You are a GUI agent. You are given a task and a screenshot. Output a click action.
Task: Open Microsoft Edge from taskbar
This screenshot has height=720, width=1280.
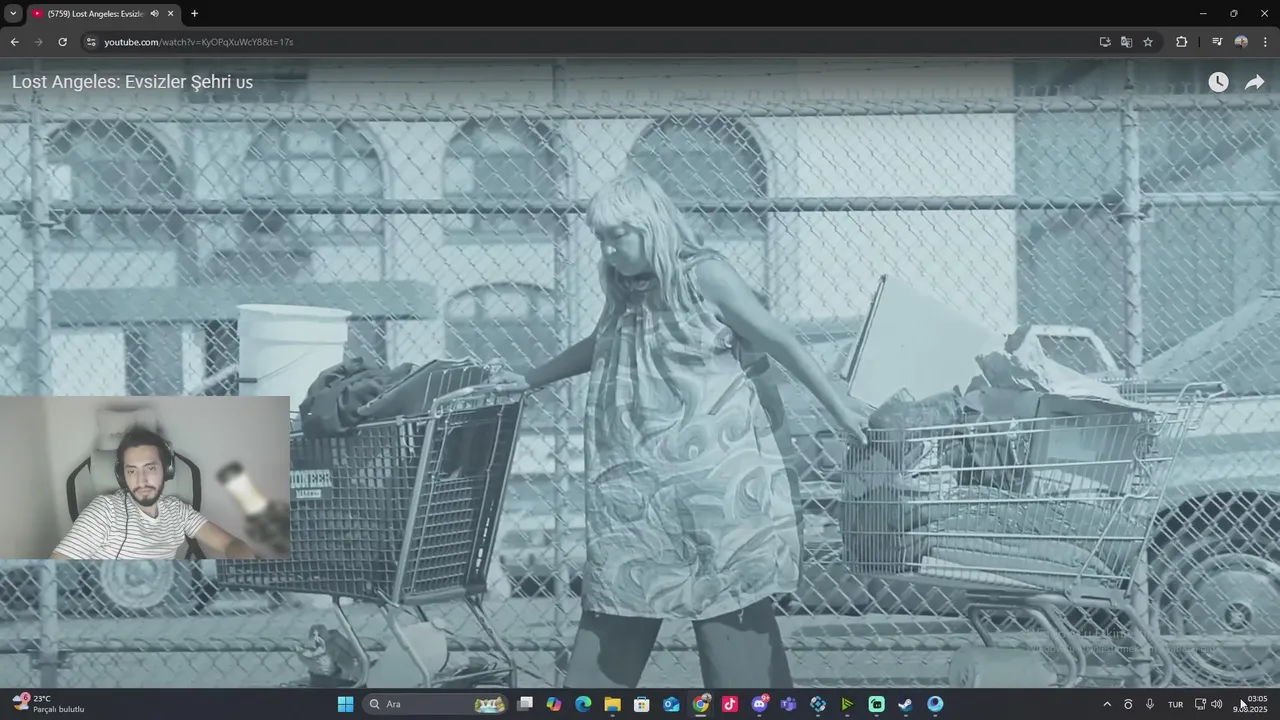pyautogui.click(x=583, y=704)
